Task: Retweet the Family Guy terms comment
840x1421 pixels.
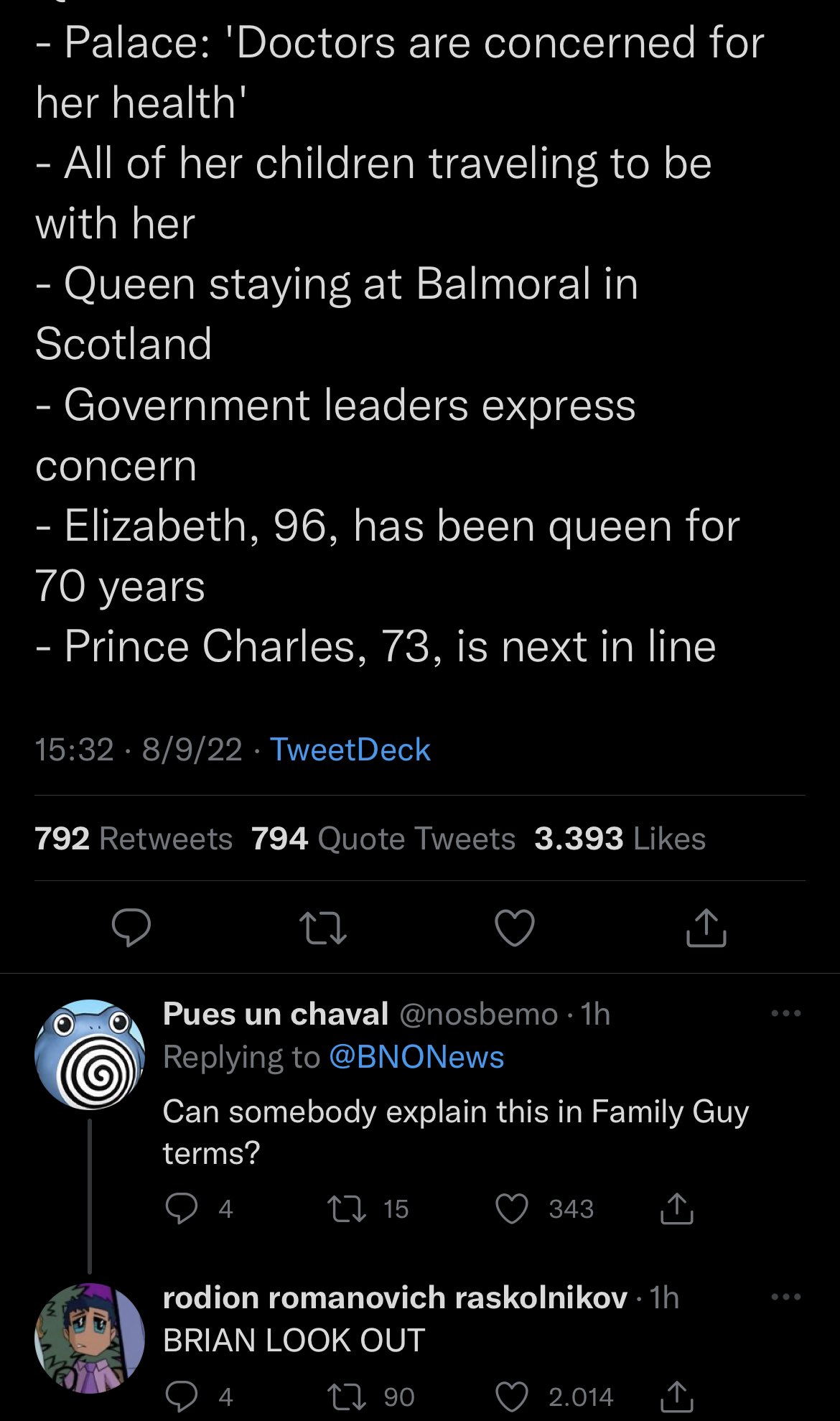Action: [347, 1208]
